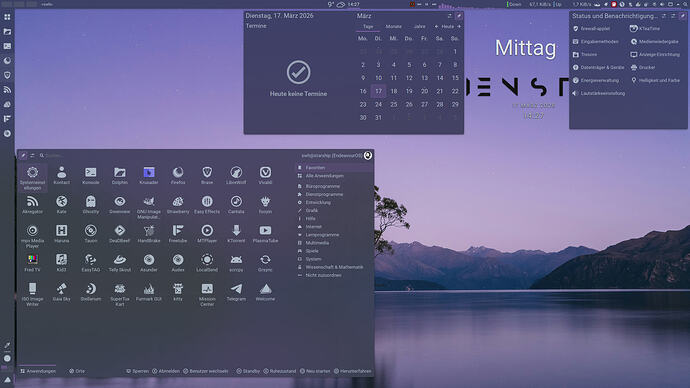This screenshot has height=388, width=690.
Task: Open Datenträger & Geräte tray entry
Action: click(598, 68)
